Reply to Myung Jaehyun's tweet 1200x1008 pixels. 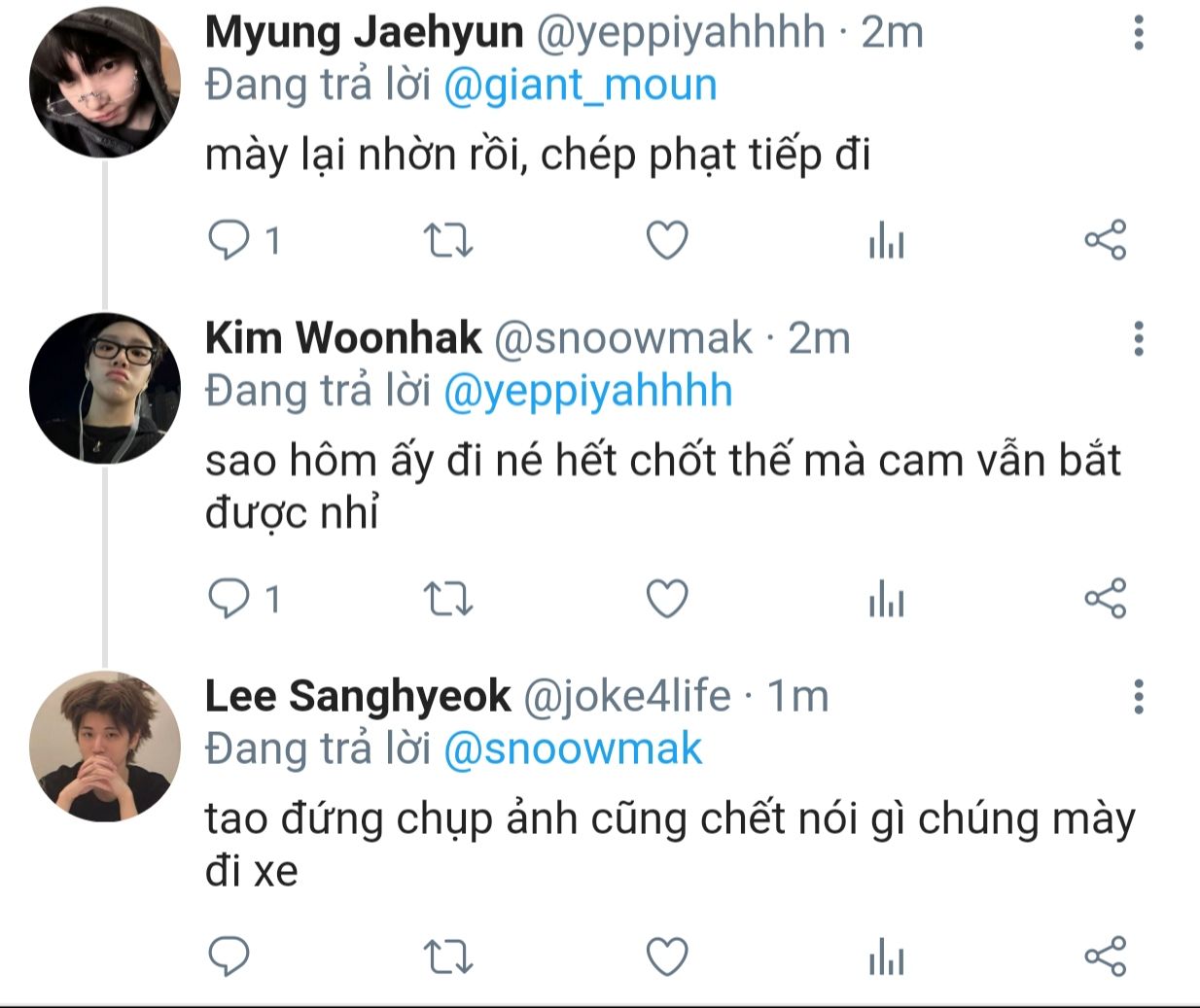point(229,240)
